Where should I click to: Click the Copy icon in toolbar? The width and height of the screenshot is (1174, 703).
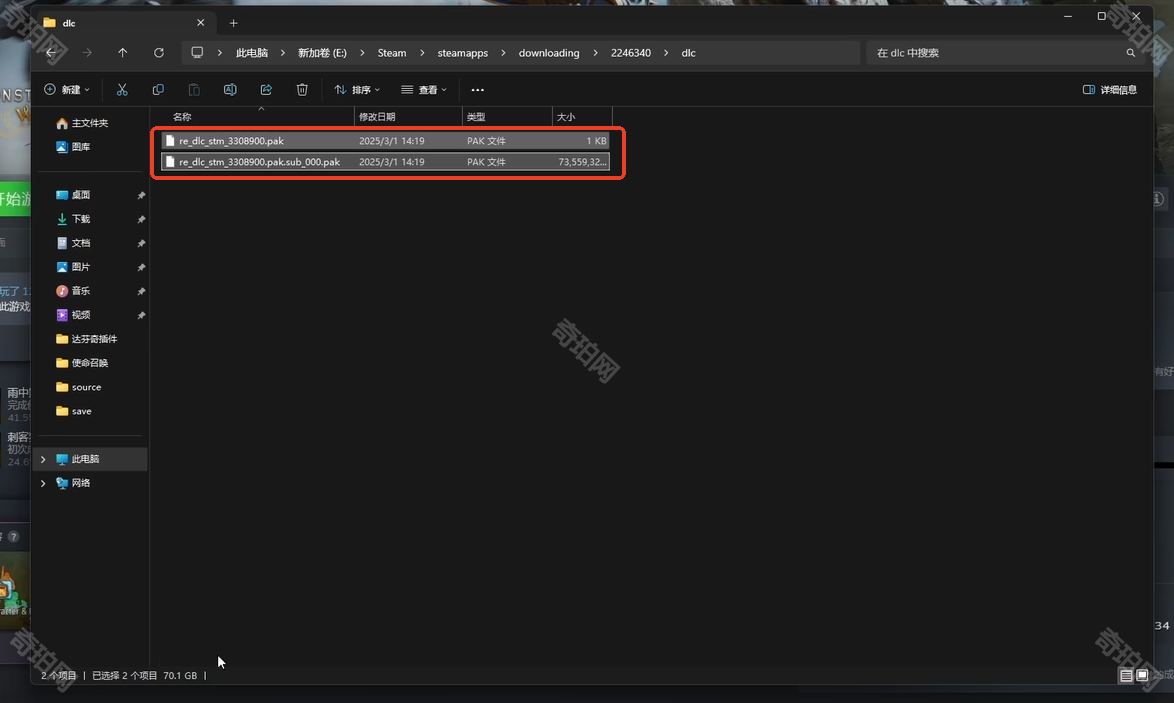[x=158, y=90]
